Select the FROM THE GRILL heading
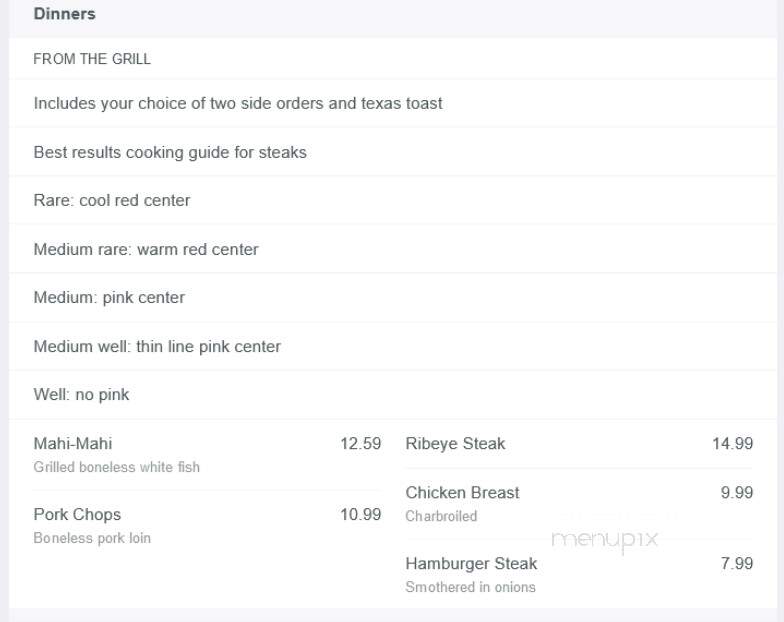This screenshot has width=784, height=622. pos(92,59)
